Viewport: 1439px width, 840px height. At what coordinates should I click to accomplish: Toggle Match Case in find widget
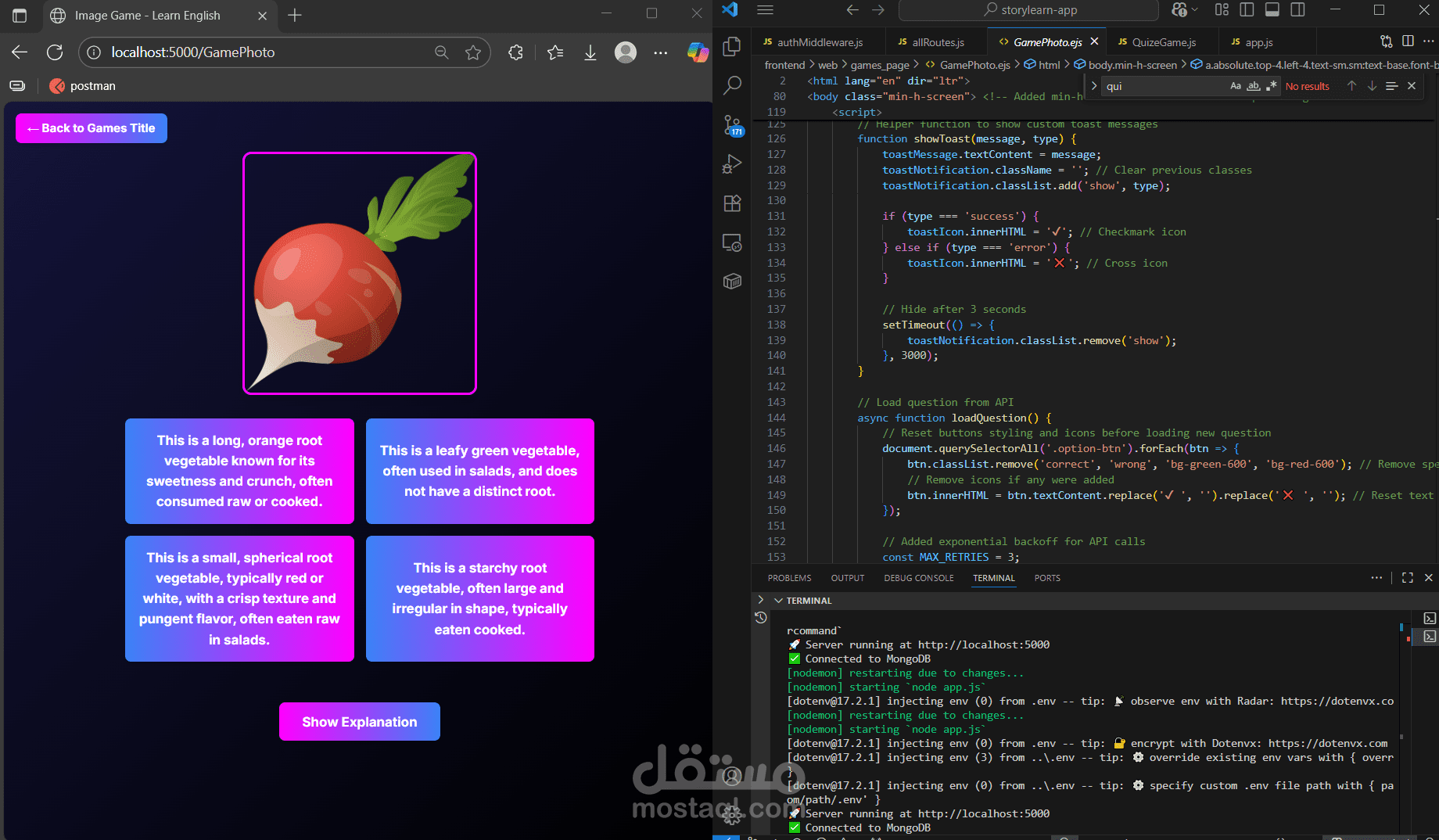[x=1236, y=86]
